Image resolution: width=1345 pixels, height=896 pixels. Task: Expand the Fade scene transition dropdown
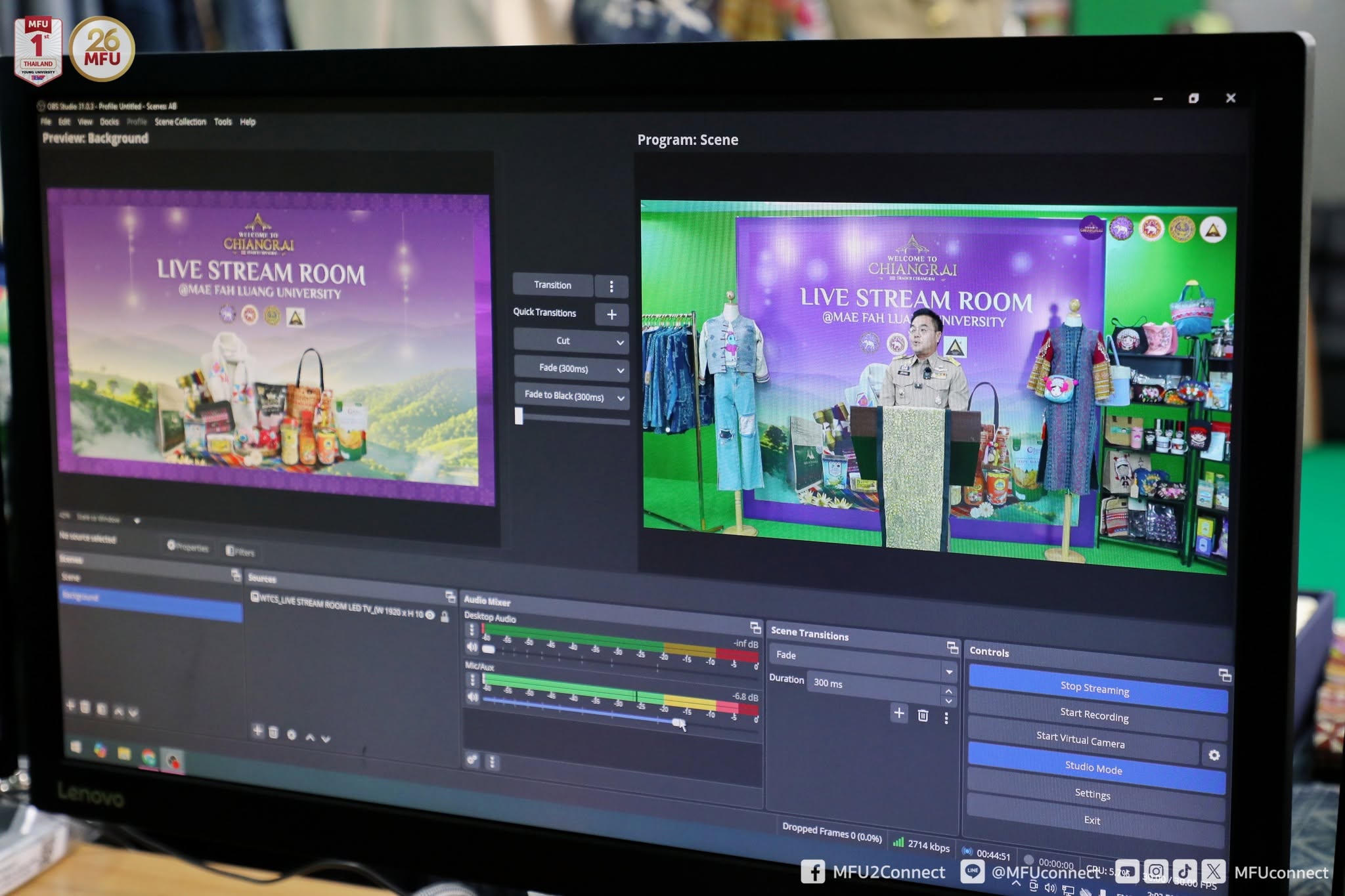pos(949,672)
